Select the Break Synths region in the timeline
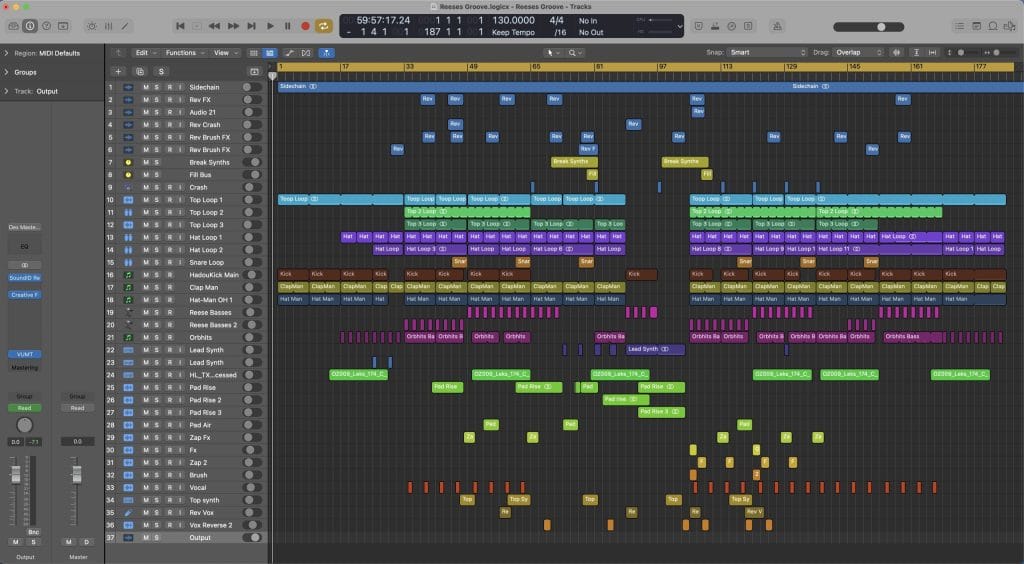The width and height of the screenshot is (1024, 564). point(574,162)
